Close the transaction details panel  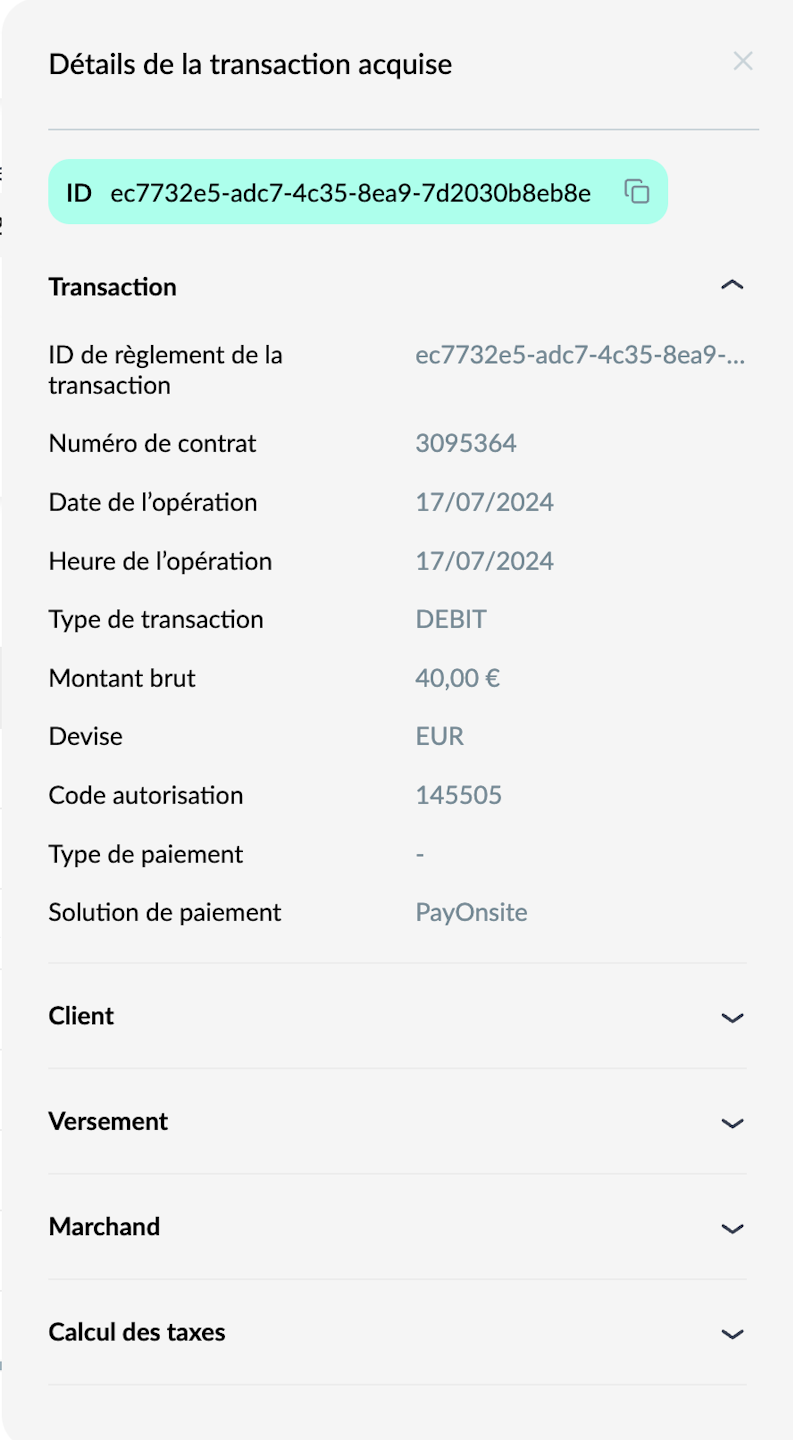tap(742, 61)
